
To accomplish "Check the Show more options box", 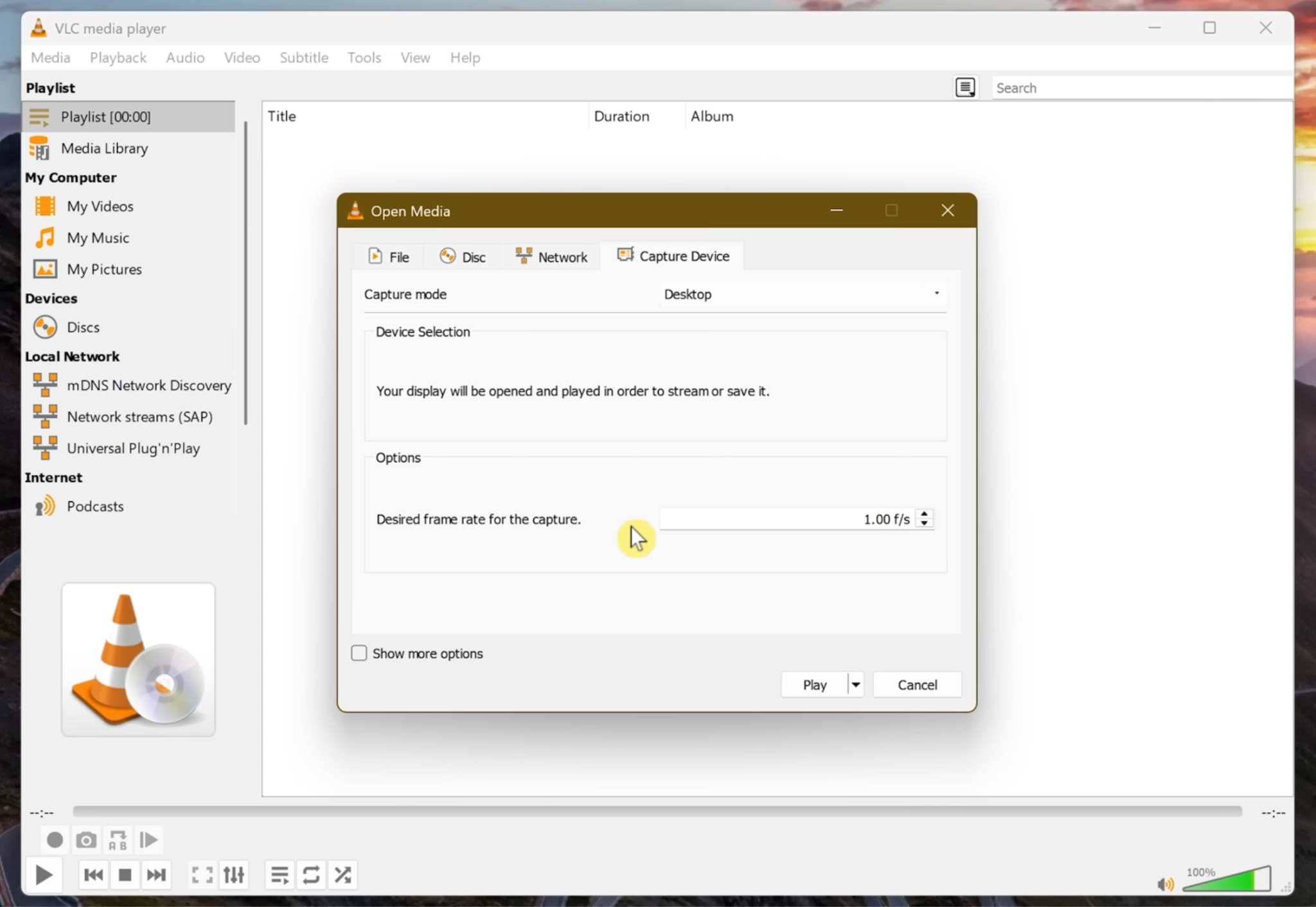I will tap(358, 652).
